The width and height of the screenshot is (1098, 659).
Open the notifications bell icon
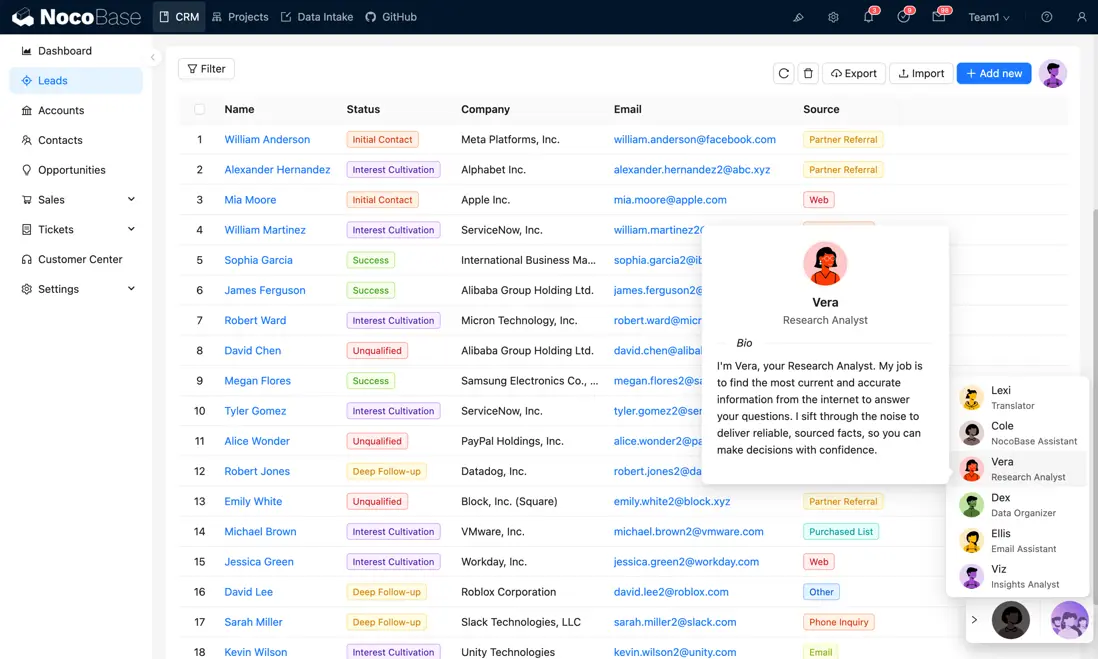[x=868, y=17]
